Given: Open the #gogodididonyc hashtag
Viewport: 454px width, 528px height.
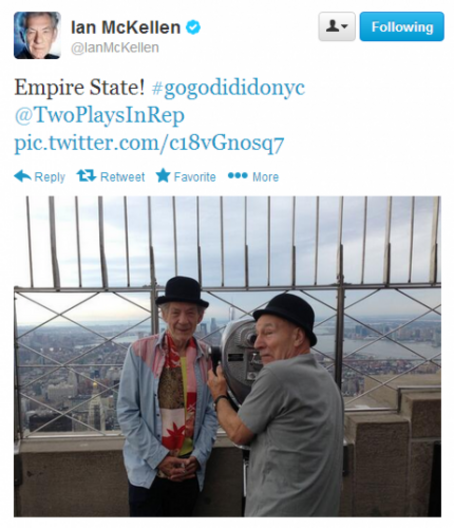Looking at the screenshot, I should [228, 88].
